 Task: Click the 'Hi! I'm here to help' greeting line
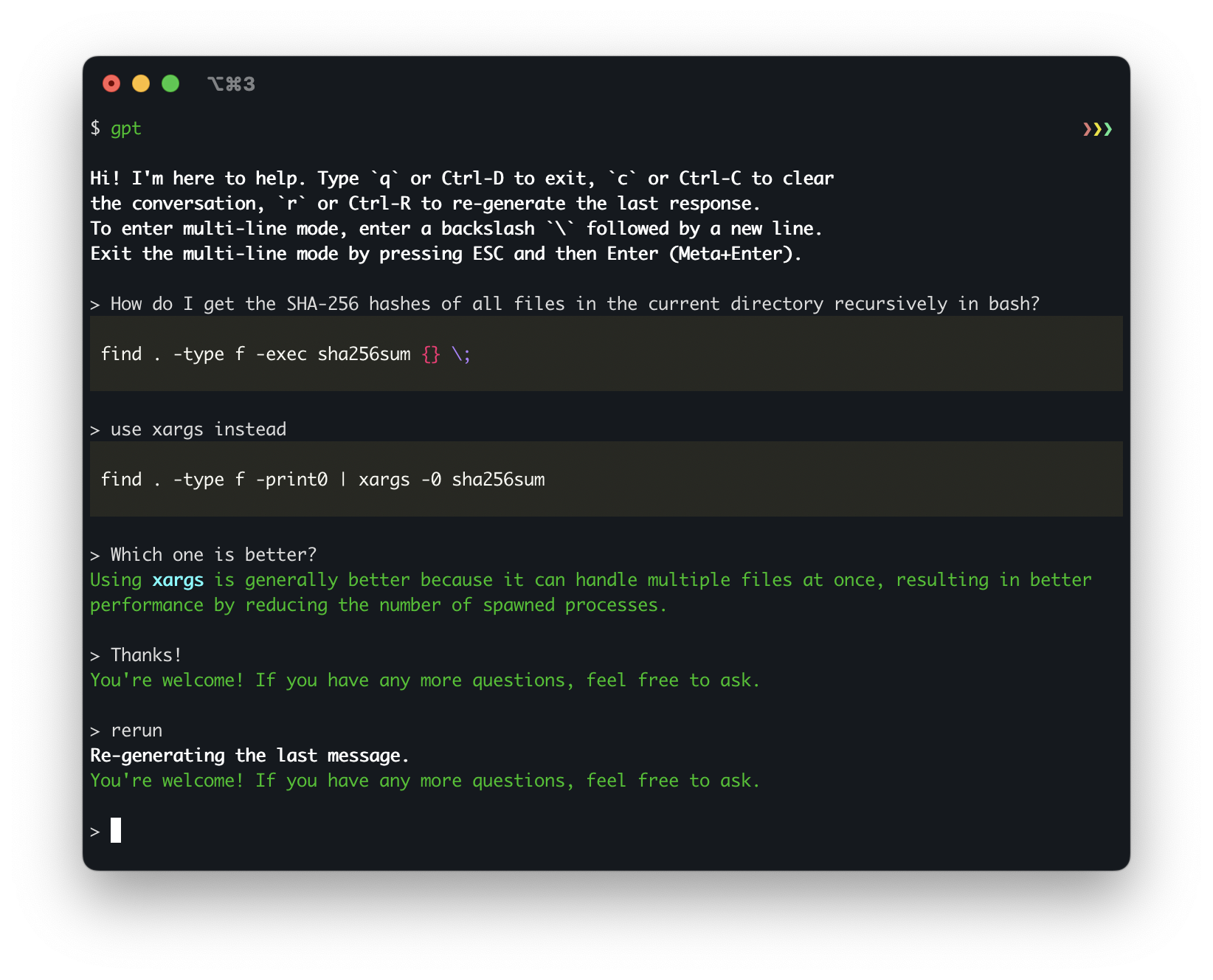(x=462, y=179)
